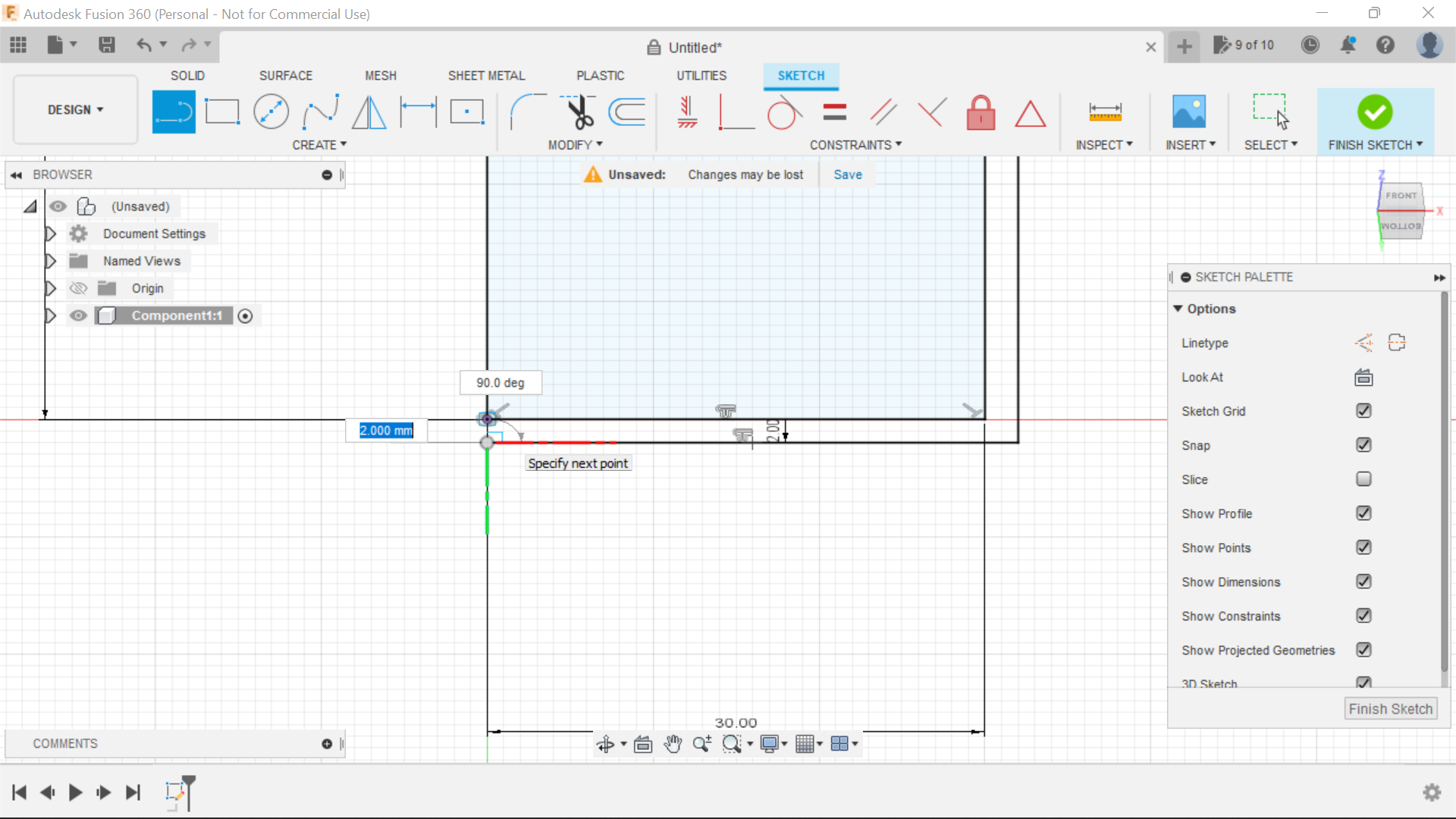Screen dimensions: 1456x819
Task: Select the Fix/UnFix constraint lock icon
Action: click(x=981, y=112)
